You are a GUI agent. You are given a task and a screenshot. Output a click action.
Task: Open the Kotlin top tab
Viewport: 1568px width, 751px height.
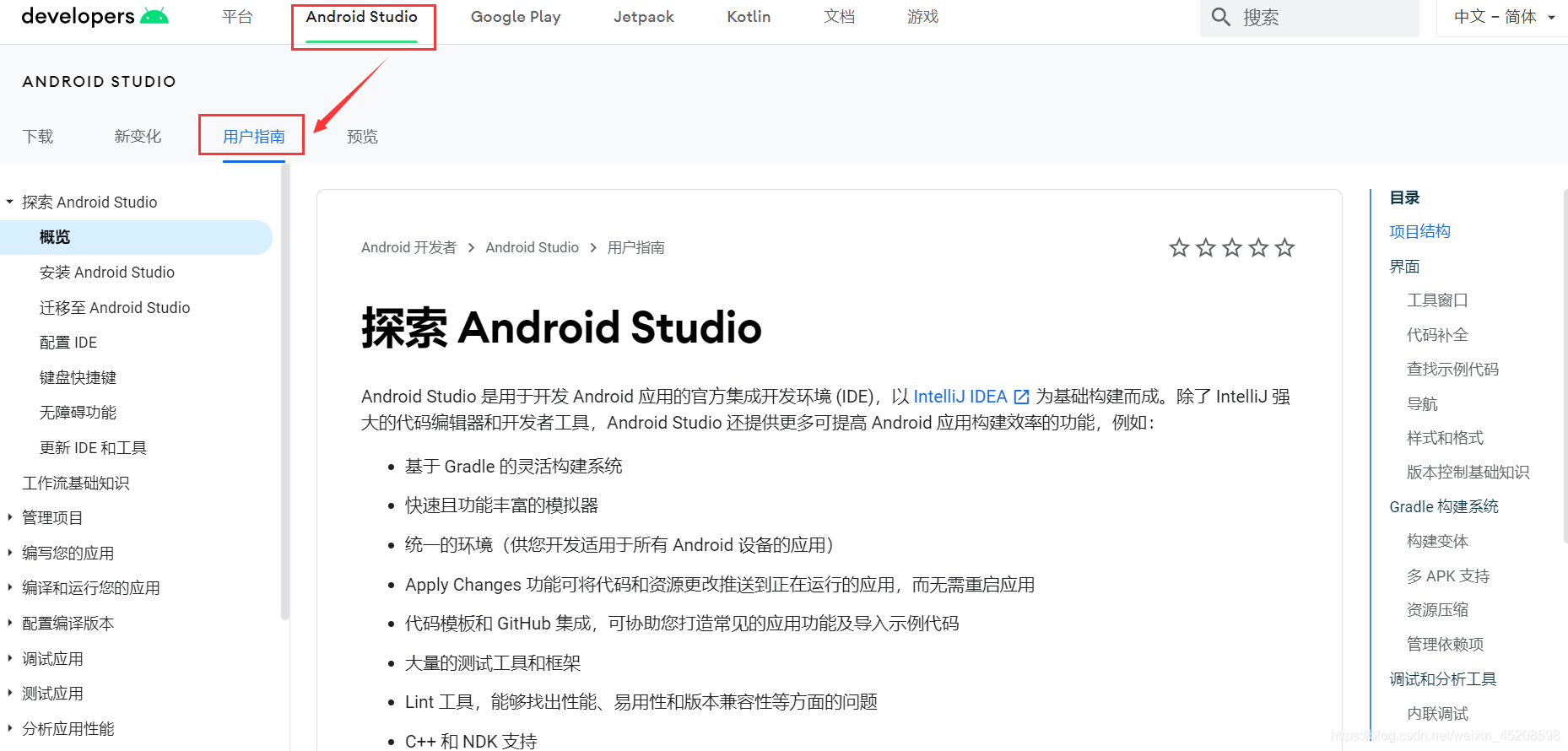point(749,17)
